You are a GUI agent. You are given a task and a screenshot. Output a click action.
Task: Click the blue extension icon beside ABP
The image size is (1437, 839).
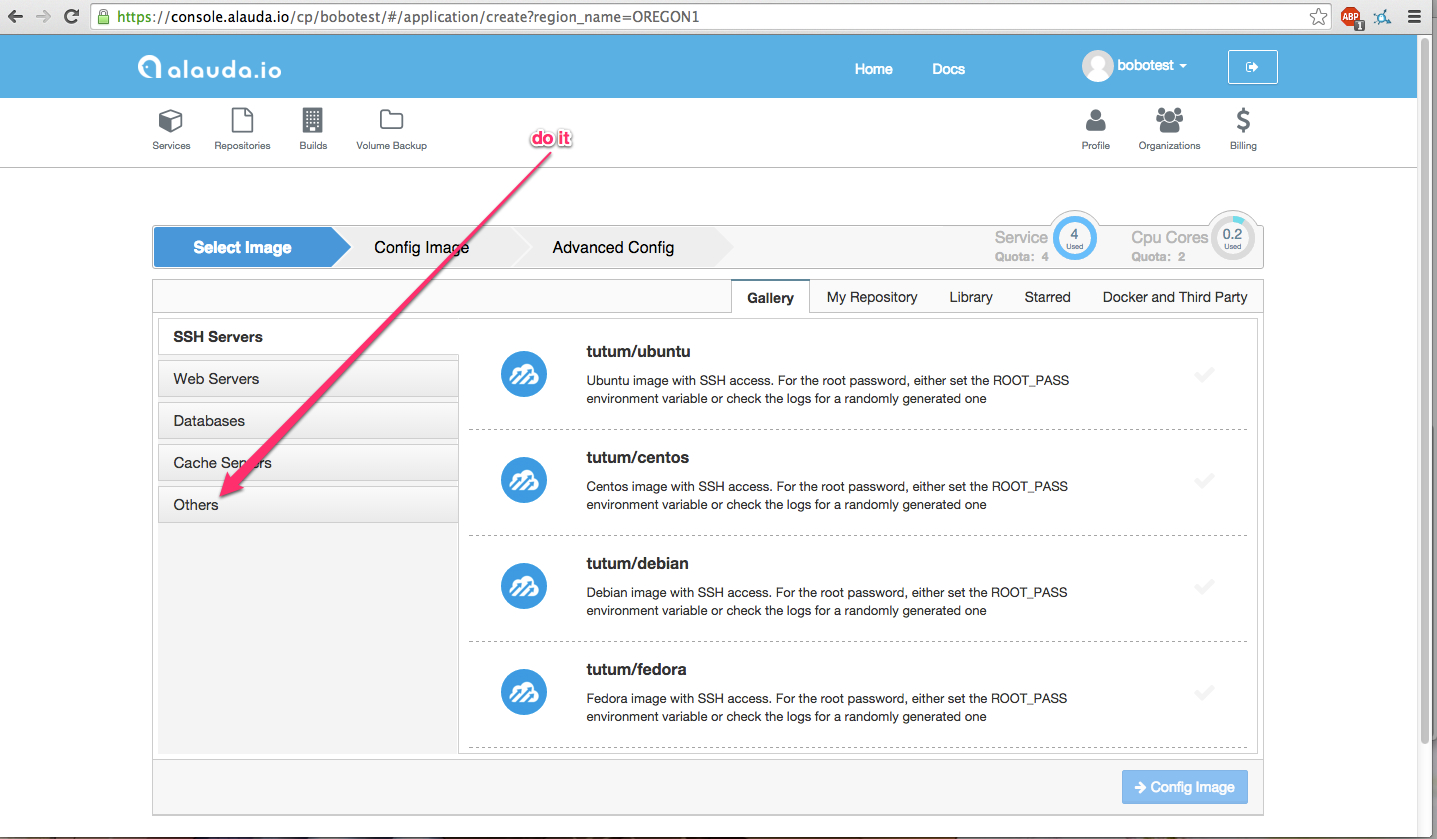point(1382,17)
